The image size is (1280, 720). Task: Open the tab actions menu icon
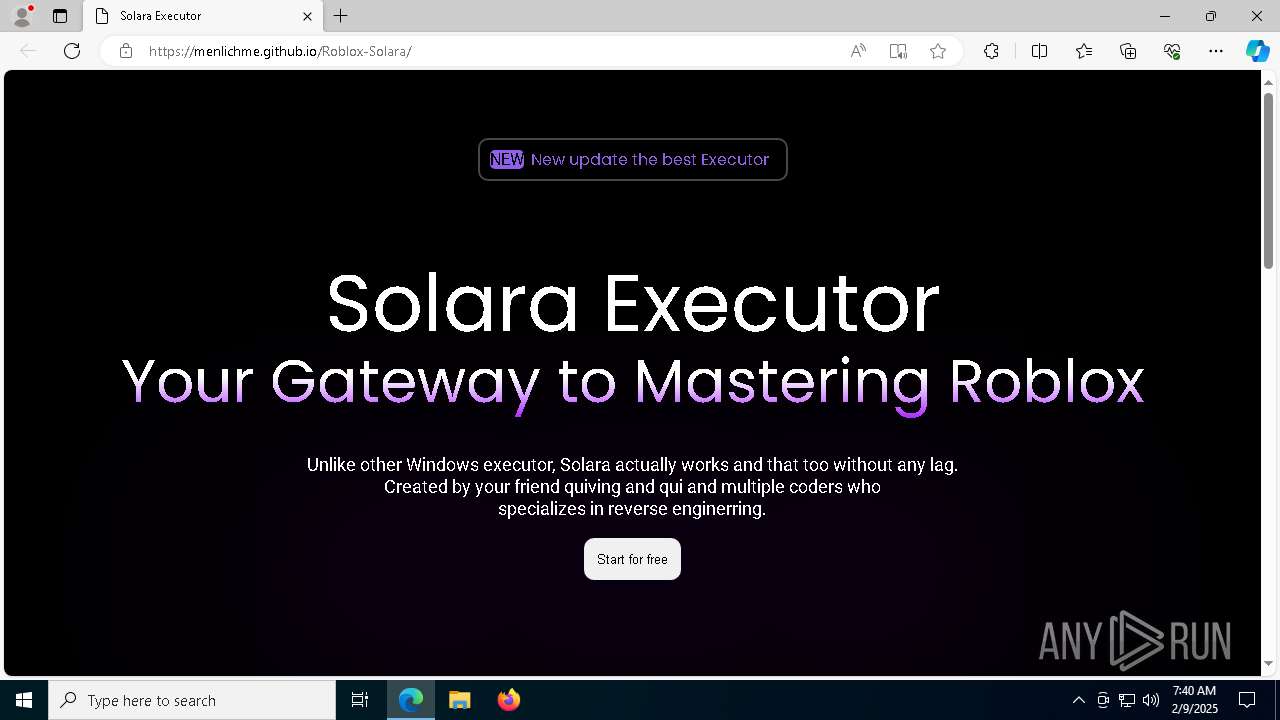point(60,16)
